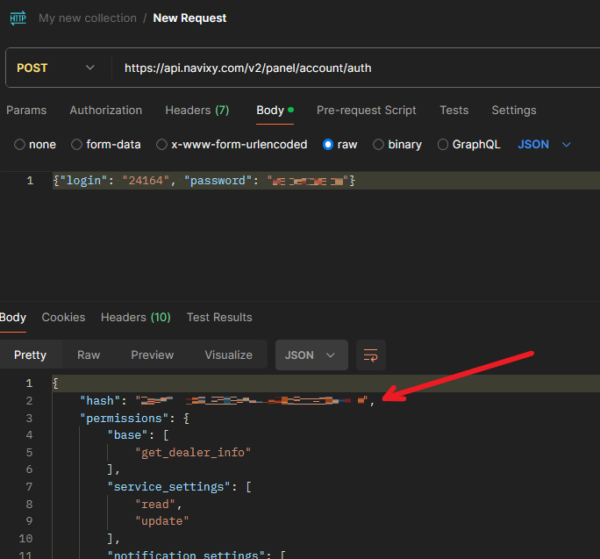The width and height of the screenshot is (600, 559).
Task: Click the "login" key in request body
Action: pyautogui.click(x=83, y=180)
